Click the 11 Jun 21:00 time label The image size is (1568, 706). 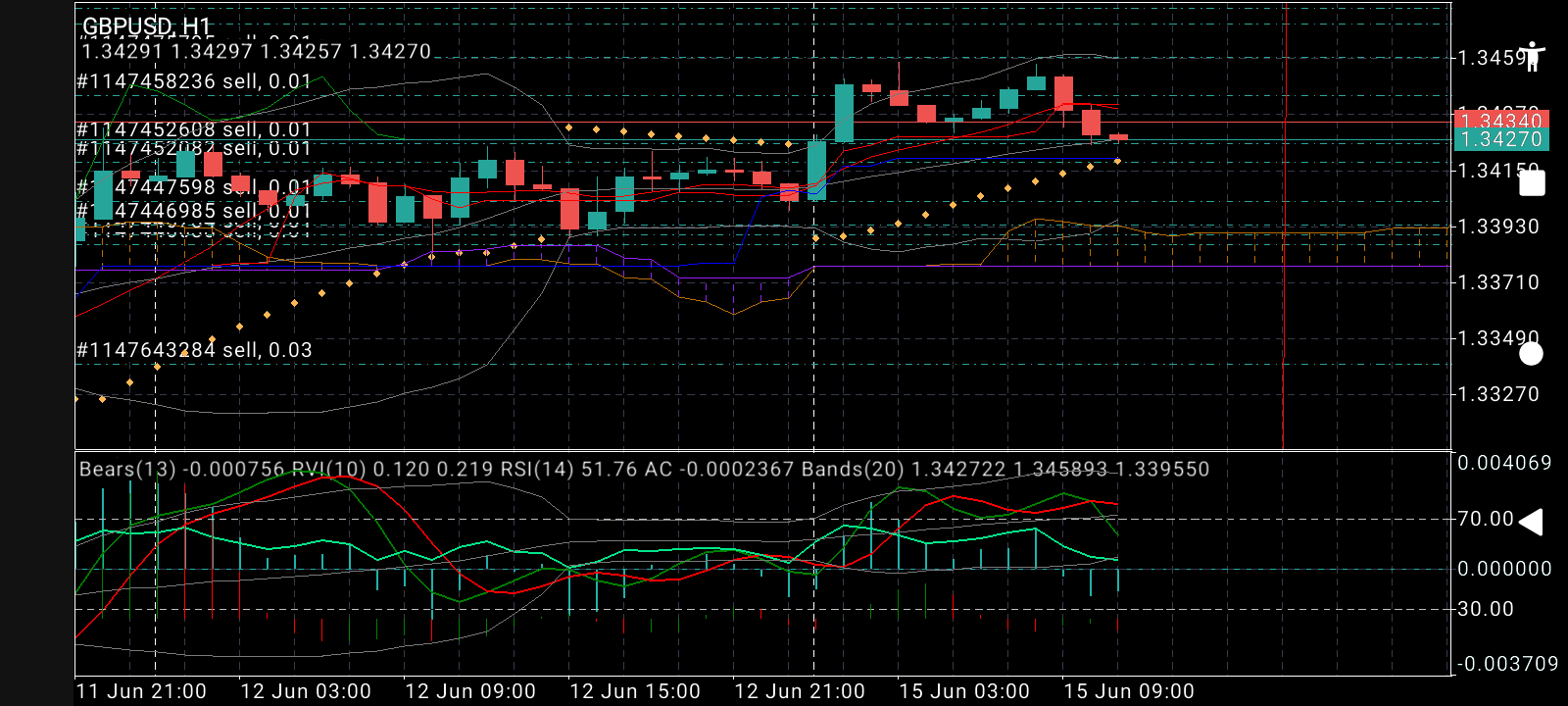click(141, 691)
